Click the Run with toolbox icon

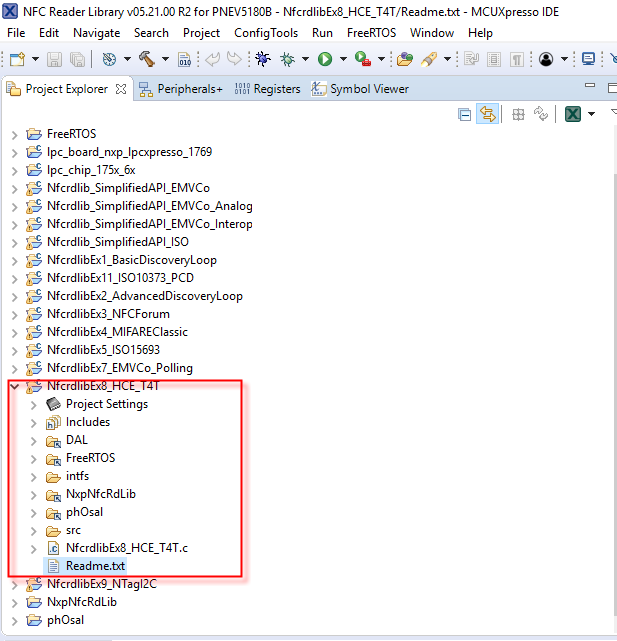point(363,59)
